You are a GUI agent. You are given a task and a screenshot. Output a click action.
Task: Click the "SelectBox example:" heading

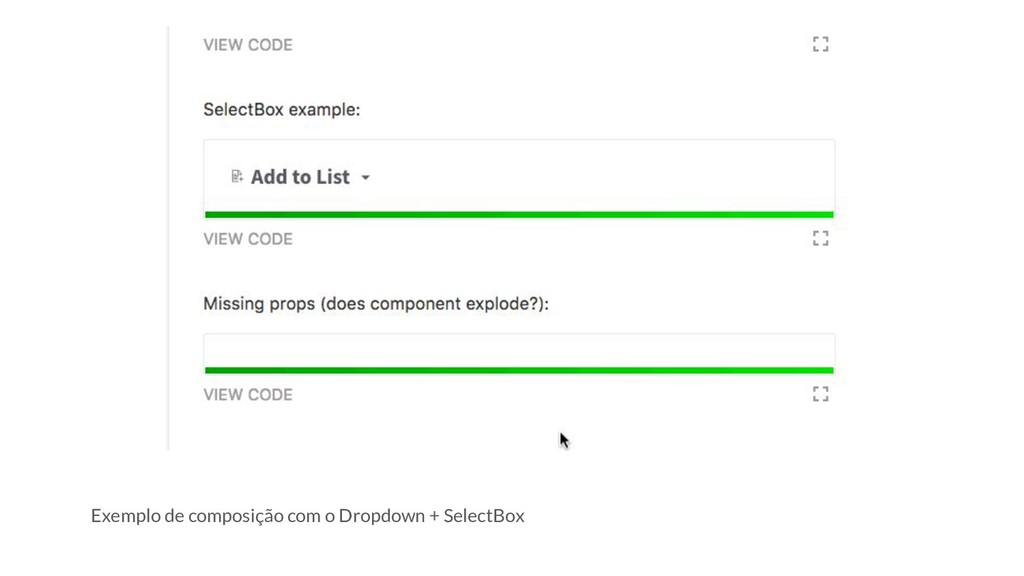(281, 110)
